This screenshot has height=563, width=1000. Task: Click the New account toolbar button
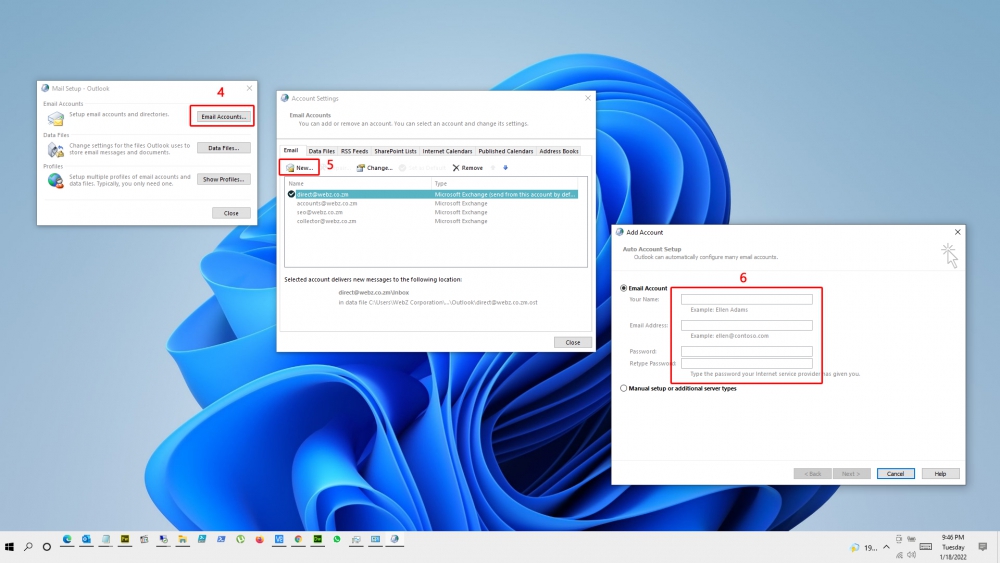299,168
